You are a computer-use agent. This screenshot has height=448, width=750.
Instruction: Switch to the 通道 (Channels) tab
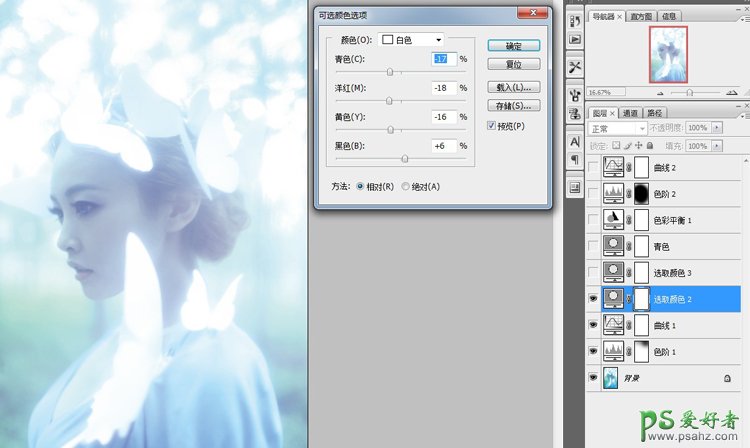(632, 113)
